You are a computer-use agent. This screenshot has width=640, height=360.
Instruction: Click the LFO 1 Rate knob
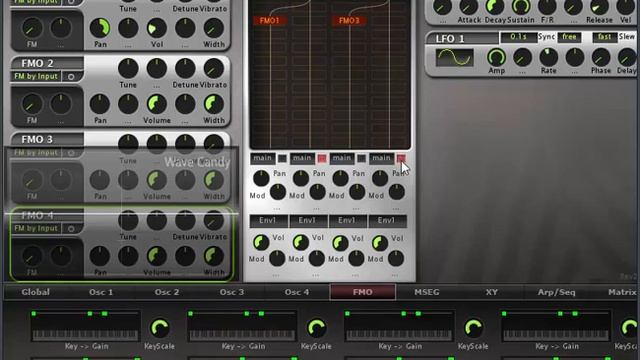tap(549, 58)
